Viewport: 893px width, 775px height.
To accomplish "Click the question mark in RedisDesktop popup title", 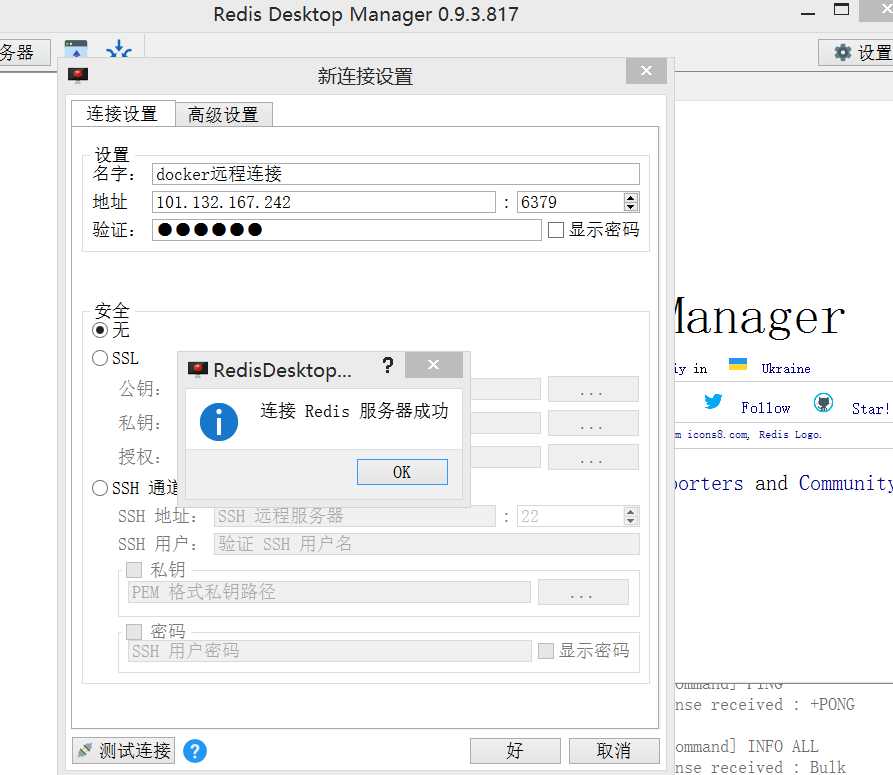I will tap(387, 365).
